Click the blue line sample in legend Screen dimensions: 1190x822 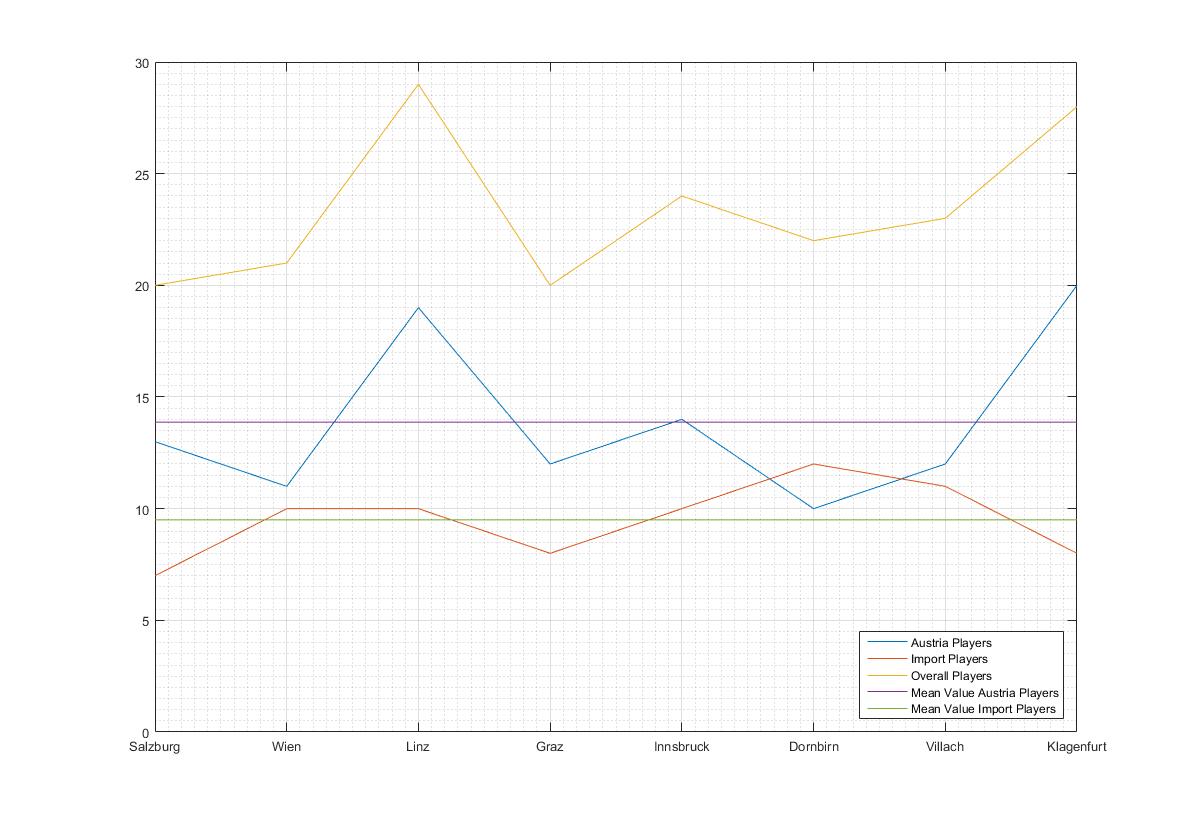pyautogui.click(x=886, y=643)
